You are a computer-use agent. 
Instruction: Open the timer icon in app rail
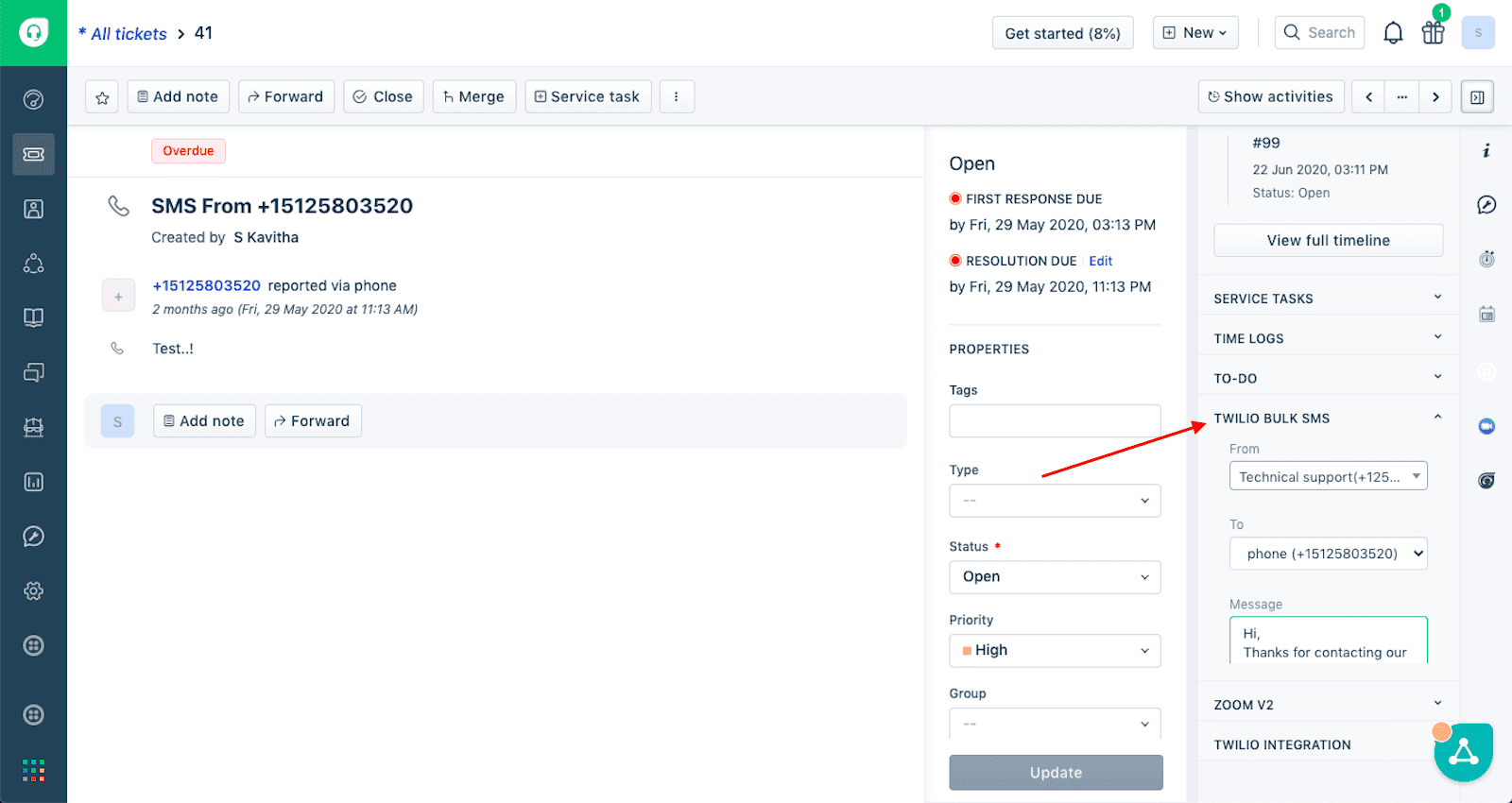[x=1486, y=259]
